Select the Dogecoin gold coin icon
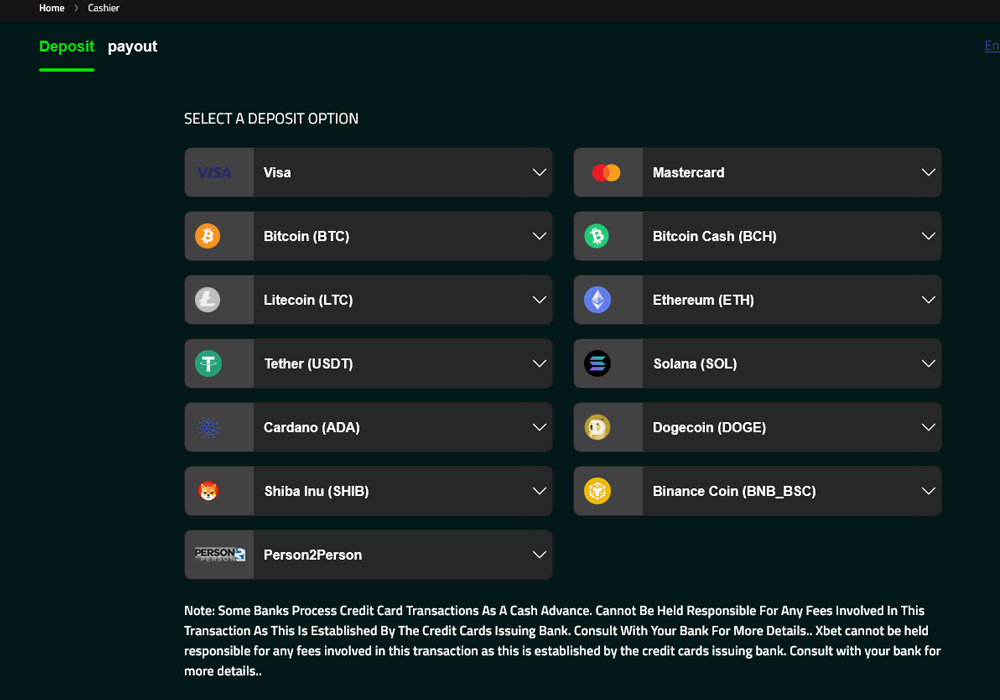The height and width of the screenshot is (700, 1000). [x=597, y=427]
